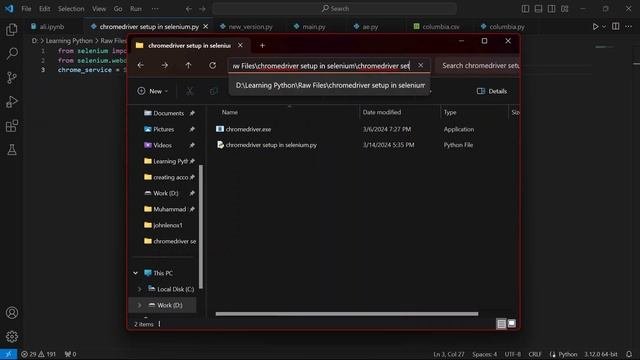Click the remote window indicator in status bar
This screenshot has width=640, height=360.
coord(8,354)
